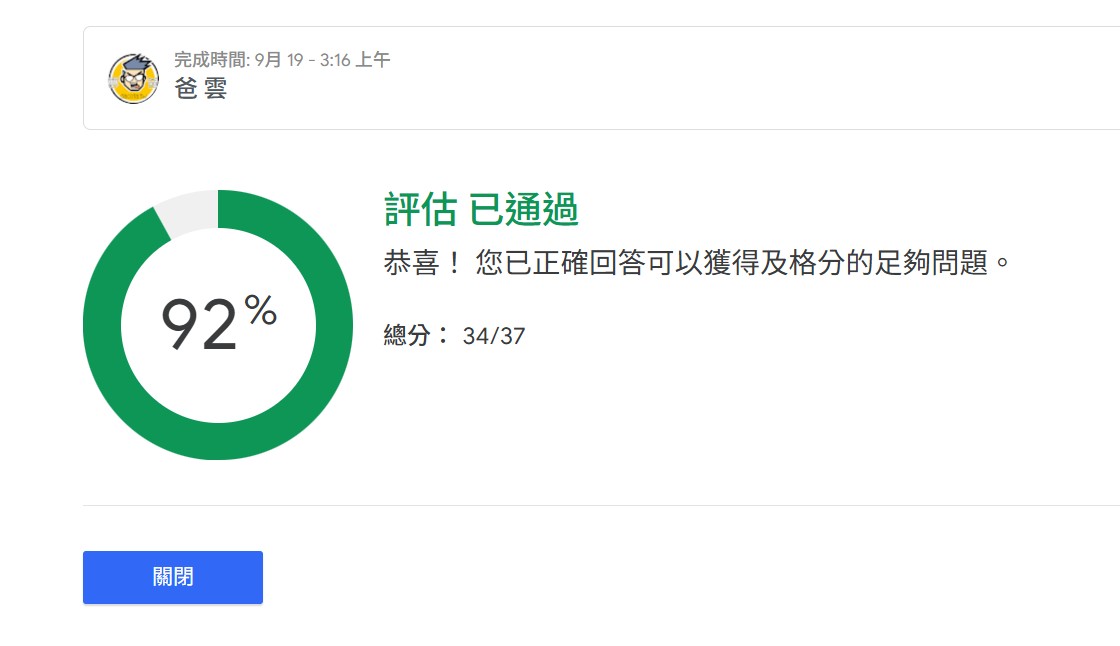Click the number 92 inside the ring

pos(200,325)
